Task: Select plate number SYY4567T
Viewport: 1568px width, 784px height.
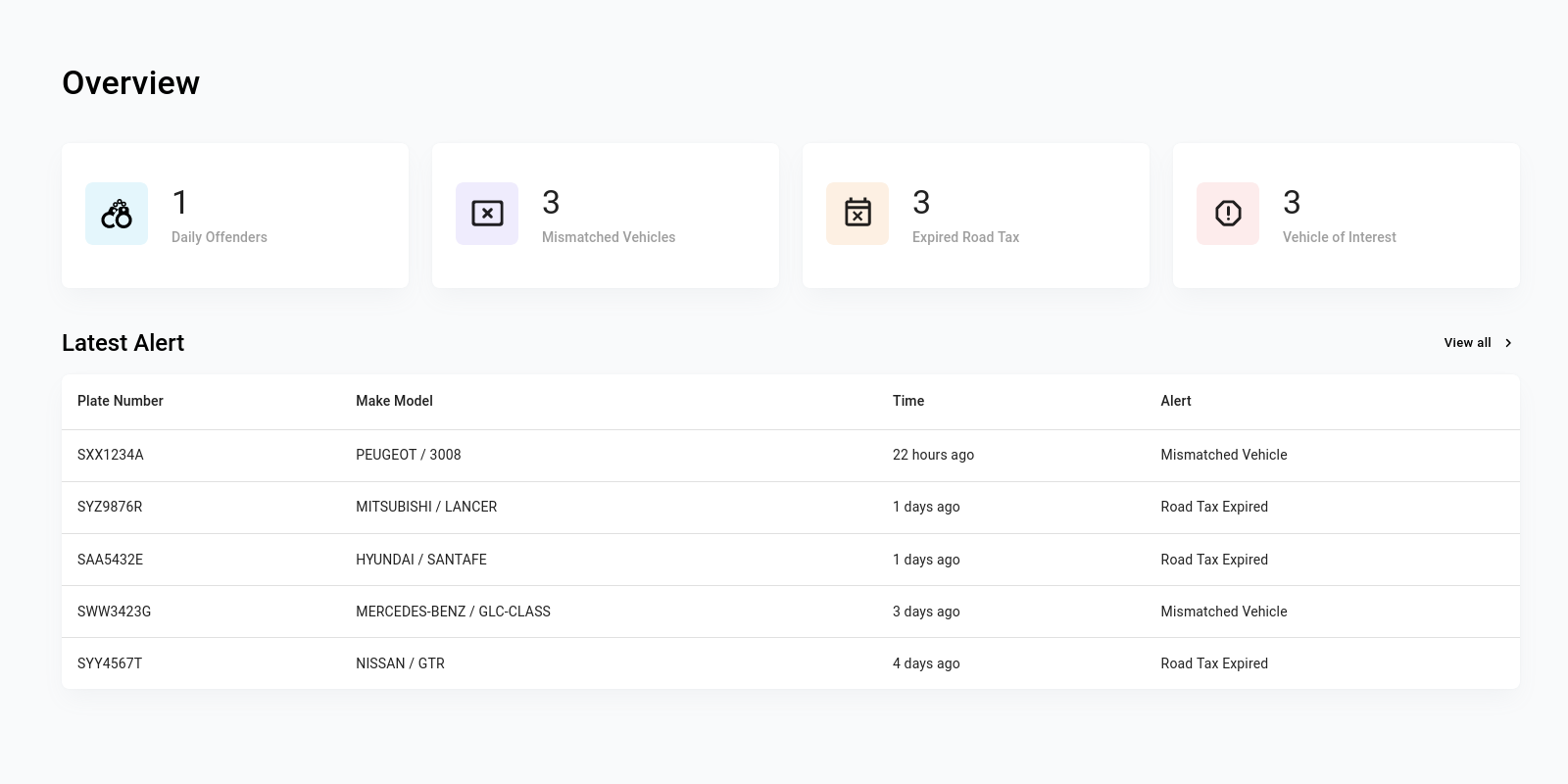Action: point(110,663)
